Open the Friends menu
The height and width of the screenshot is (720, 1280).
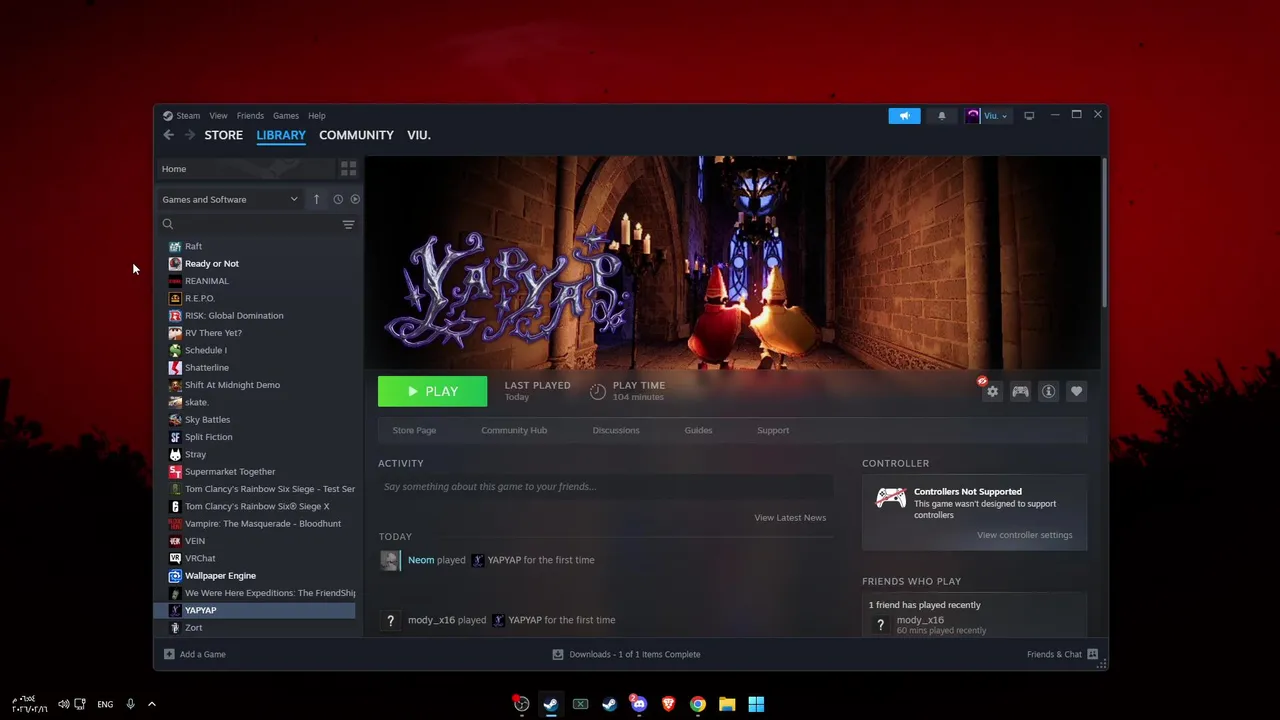(x=250, y=116)
